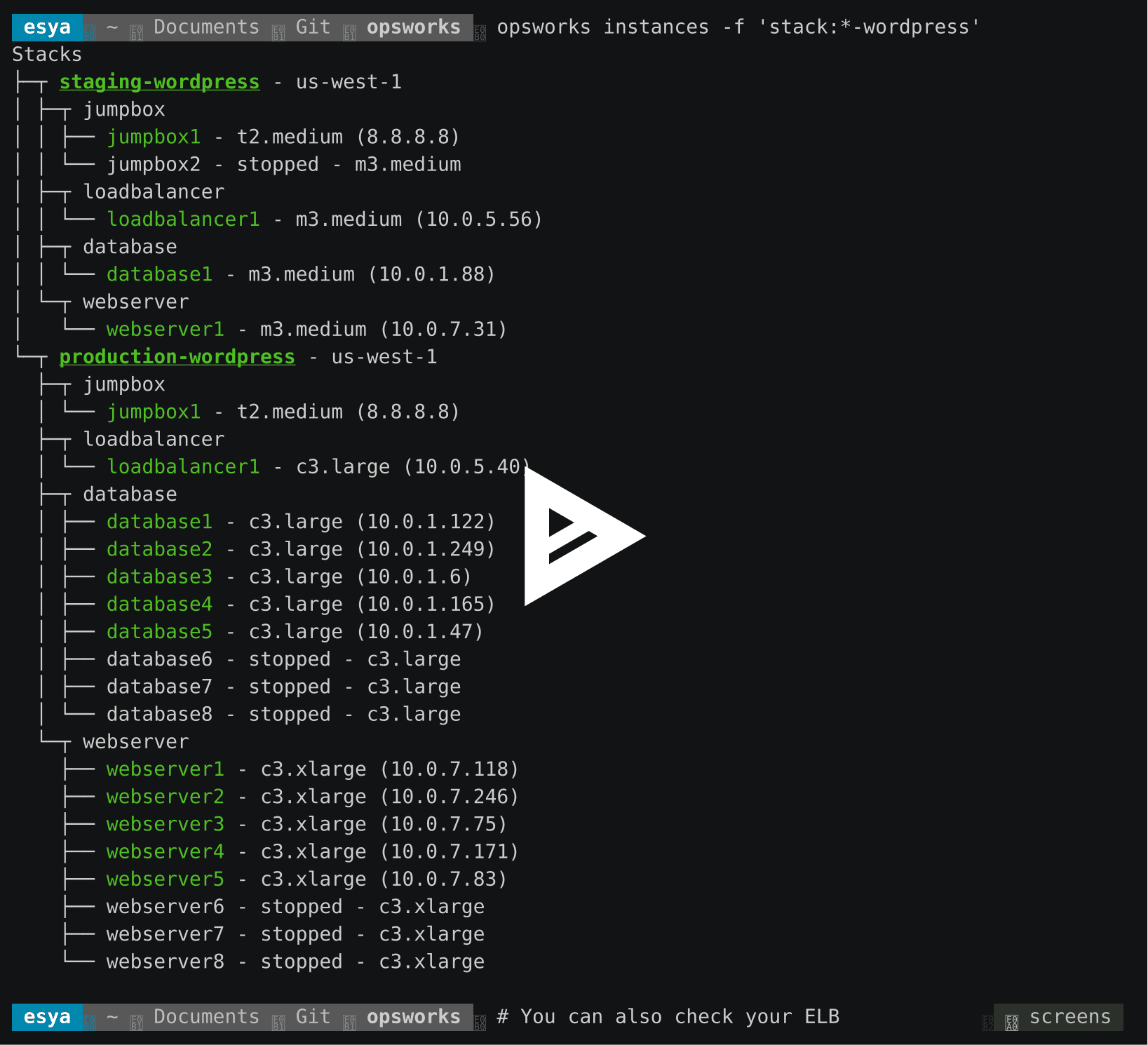Click webserver1 m3.medium 10.0.7.31 entry
1148x1045 pixels.
(x=306, y=330)
